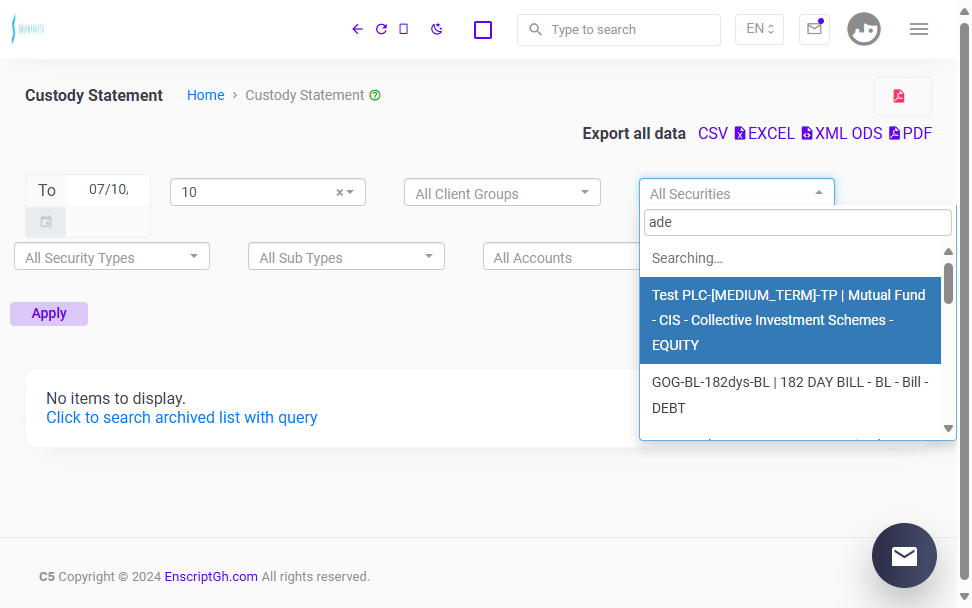The height and width of the screenshot is (608, 972).
Task: Click the securities search box containing 'ade'
Action: coord(797,222)
